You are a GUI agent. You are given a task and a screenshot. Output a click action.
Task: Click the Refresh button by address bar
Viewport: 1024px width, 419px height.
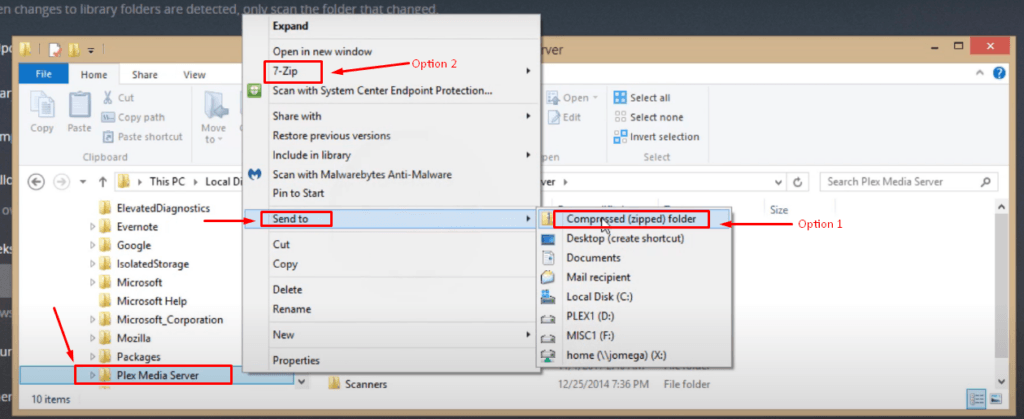click(797, 182)
